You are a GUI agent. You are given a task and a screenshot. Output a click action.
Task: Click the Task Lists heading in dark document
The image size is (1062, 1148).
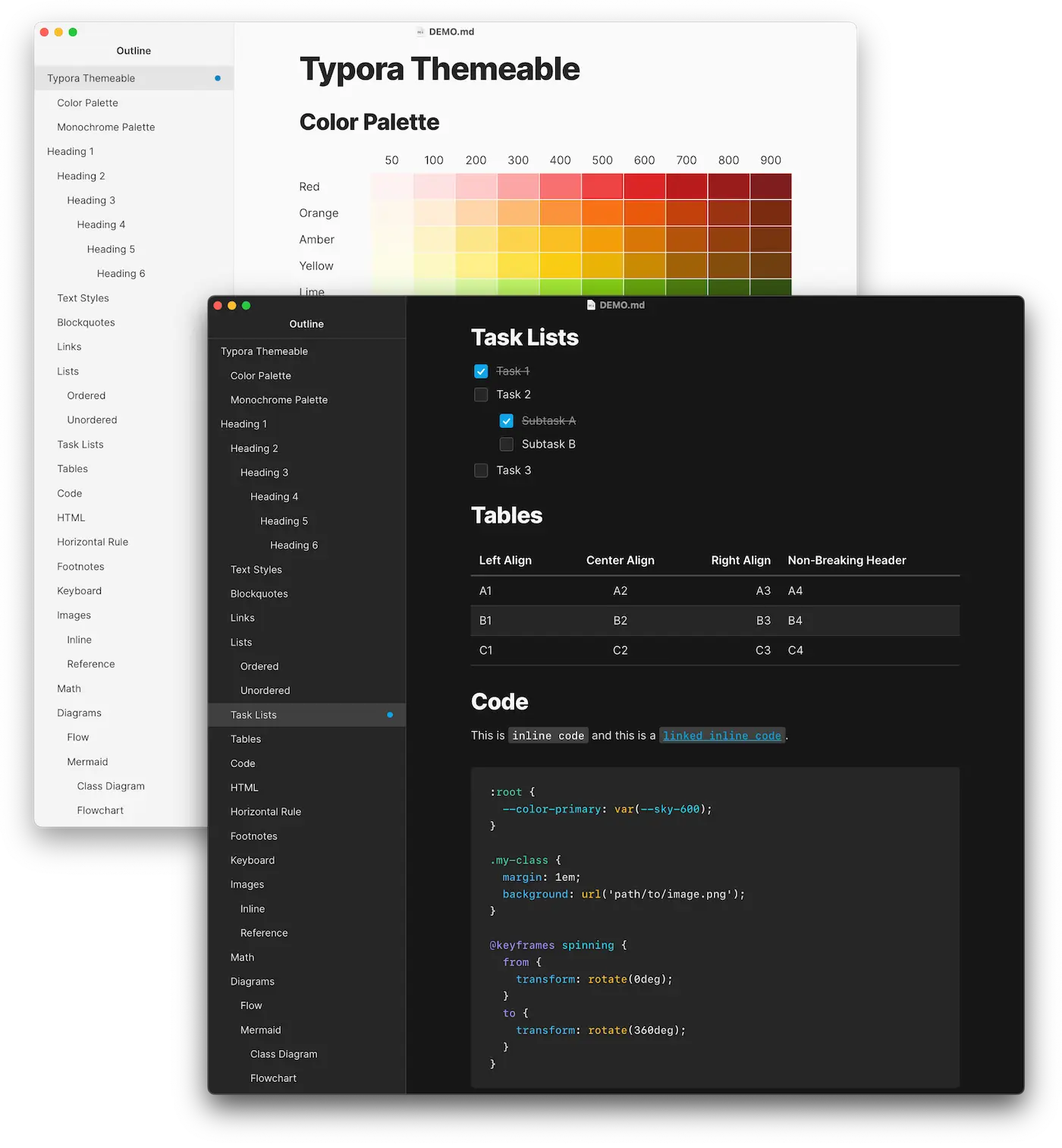525,338
